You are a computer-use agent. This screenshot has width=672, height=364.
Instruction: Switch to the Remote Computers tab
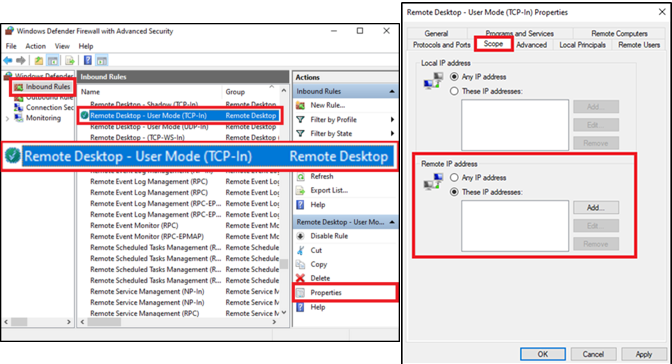pos(619,33)
